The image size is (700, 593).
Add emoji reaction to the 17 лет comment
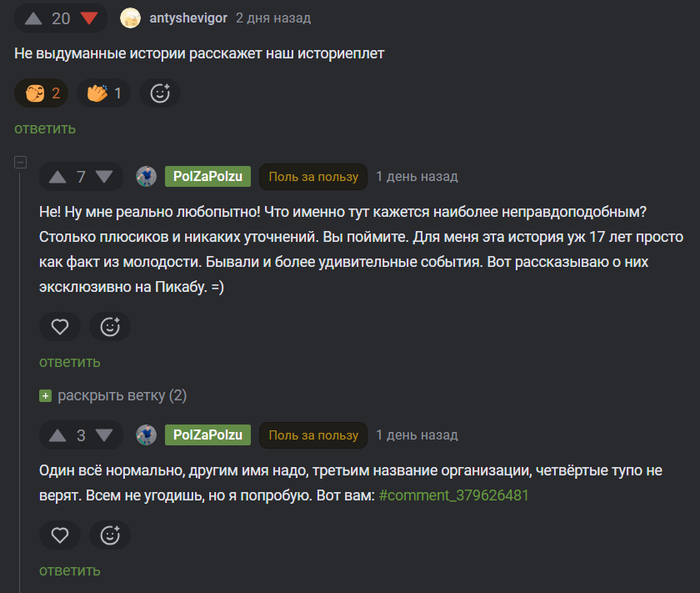[x=110, y=326]
